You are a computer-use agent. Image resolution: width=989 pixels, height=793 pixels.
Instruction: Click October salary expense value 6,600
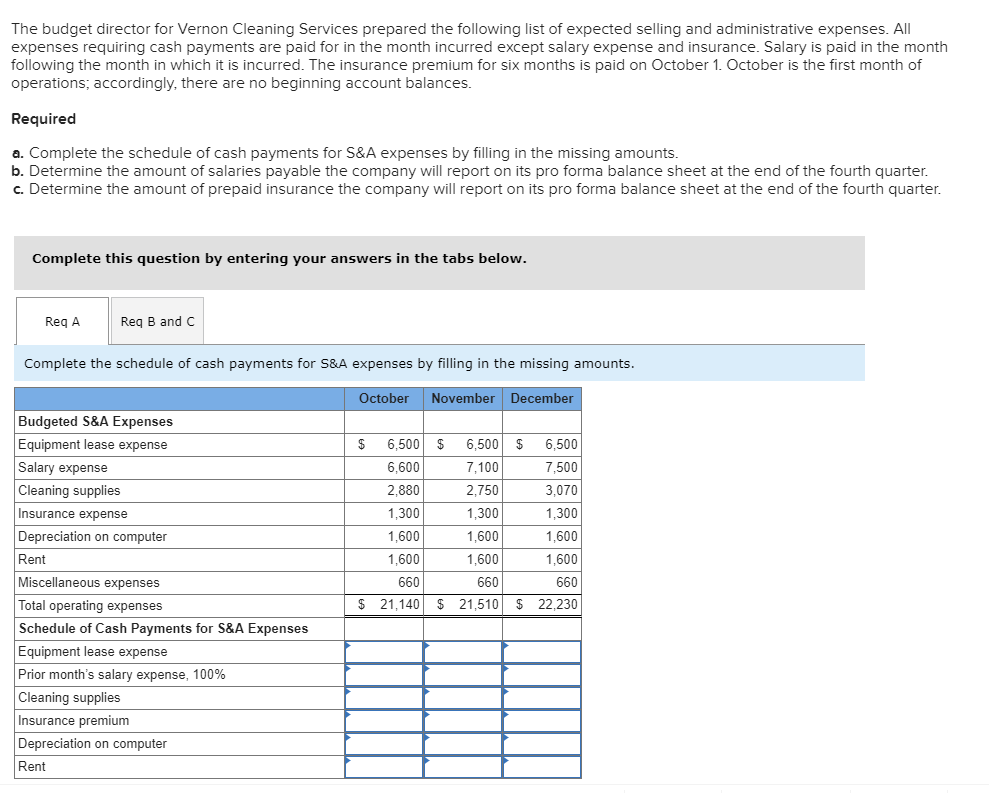(403, 467)
